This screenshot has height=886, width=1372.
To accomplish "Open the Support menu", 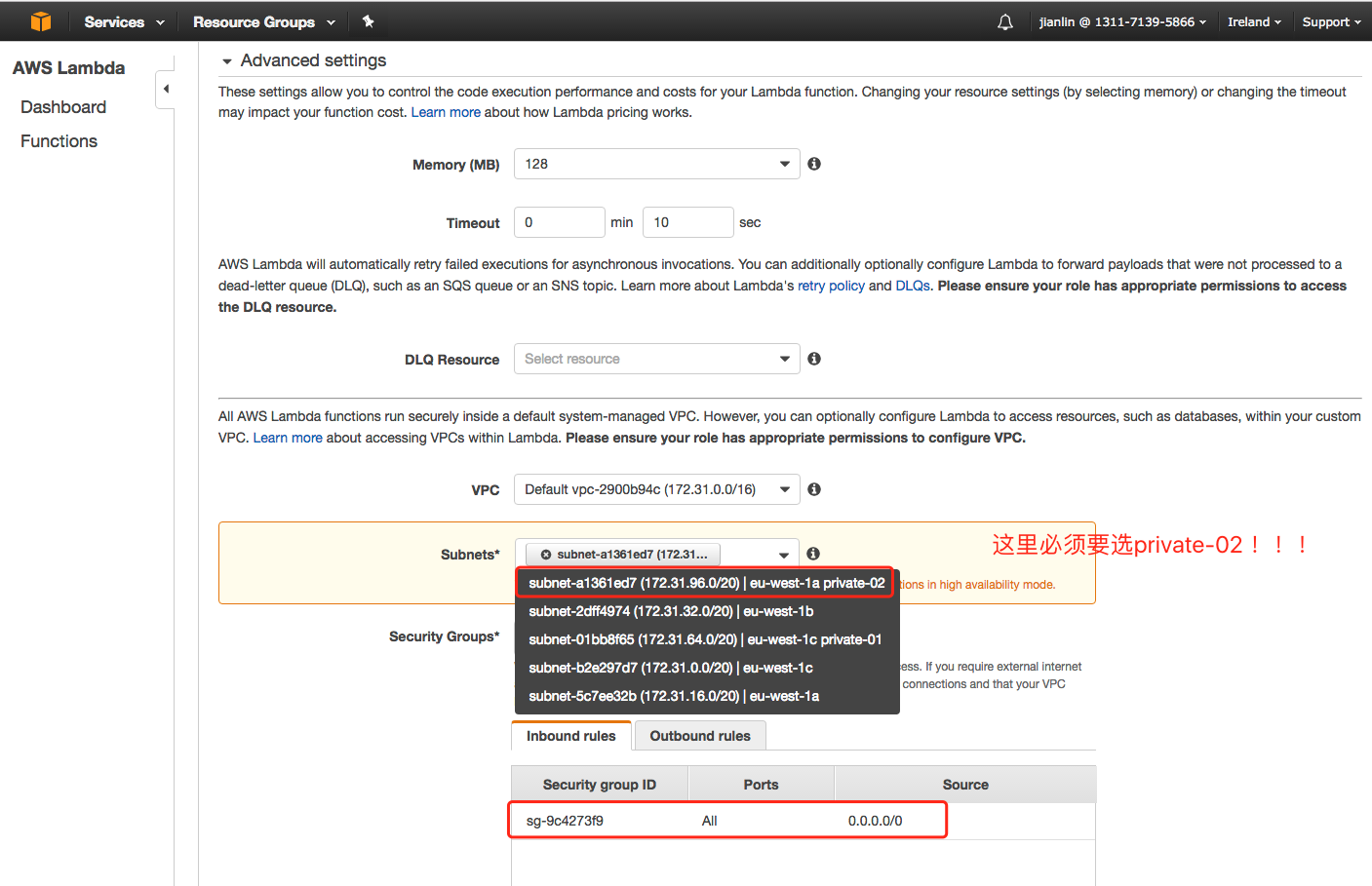I will 1331,21.
